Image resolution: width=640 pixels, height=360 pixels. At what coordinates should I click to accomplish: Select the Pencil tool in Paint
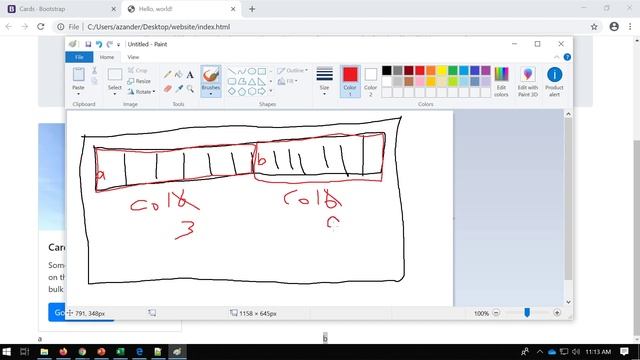click(167, 75)
